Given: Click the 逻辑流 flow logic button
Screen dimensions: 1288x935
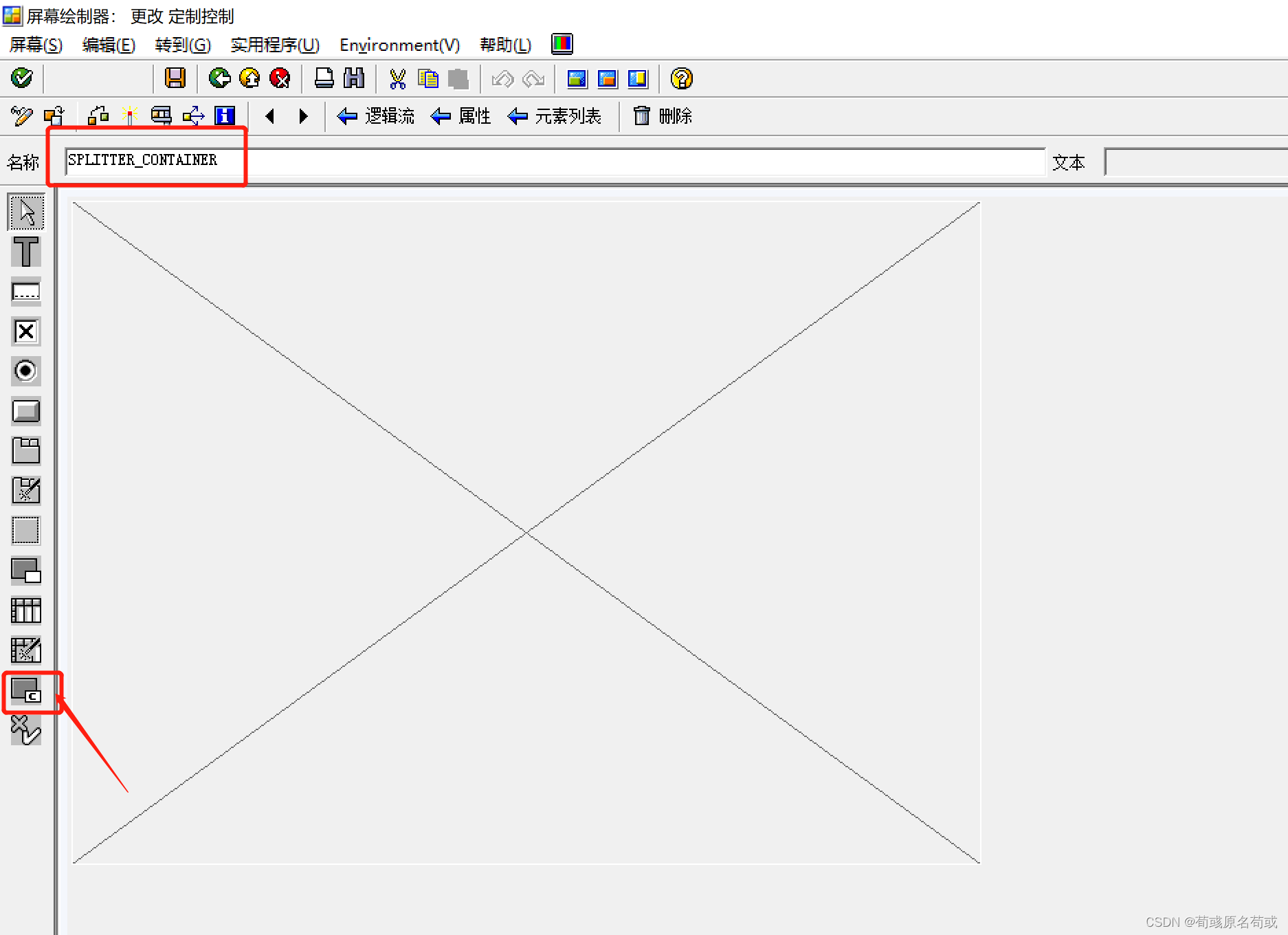Looking at the screenshot, I should click(x=376, y=116).
